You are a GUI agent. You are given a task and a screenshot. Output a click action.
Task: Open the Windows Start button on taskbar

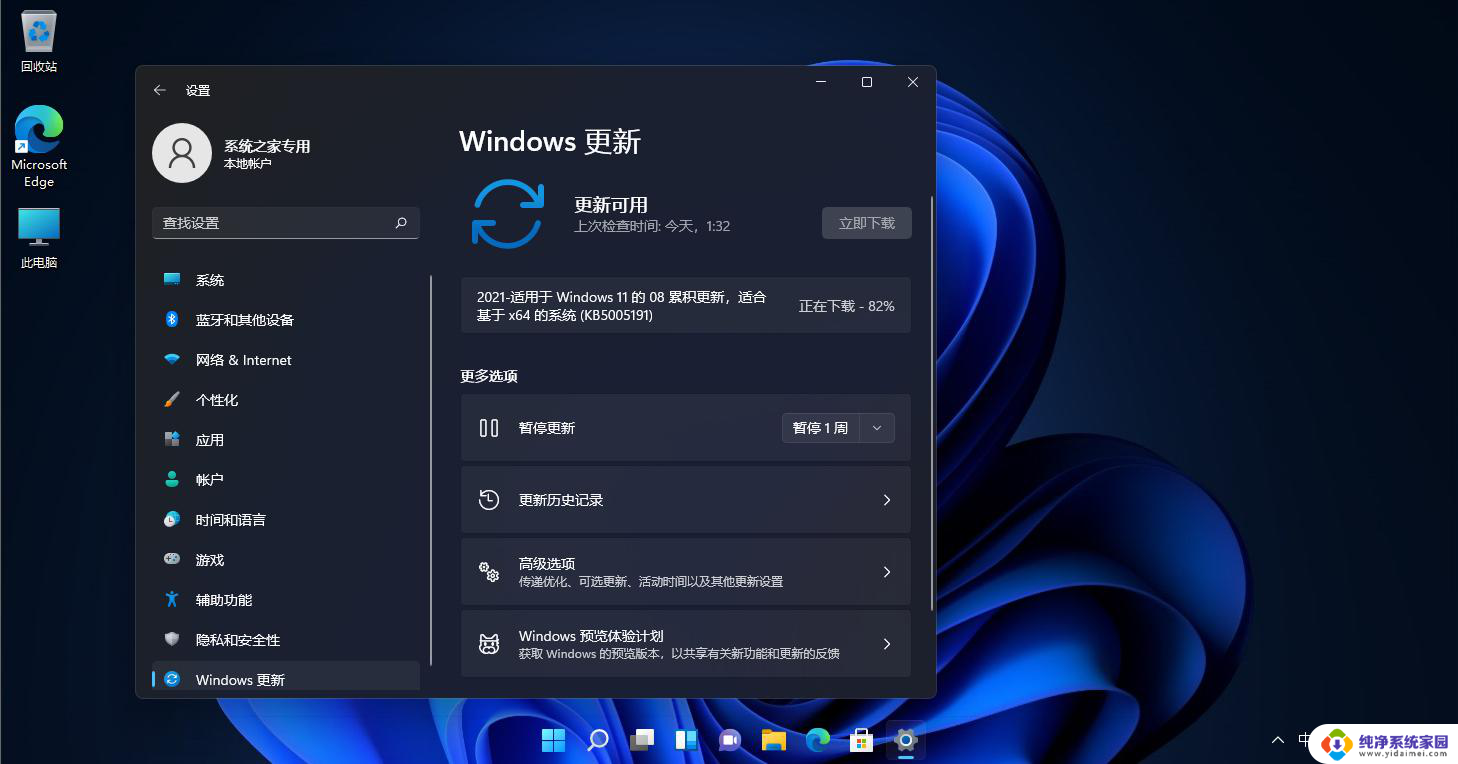pos(553,740)
